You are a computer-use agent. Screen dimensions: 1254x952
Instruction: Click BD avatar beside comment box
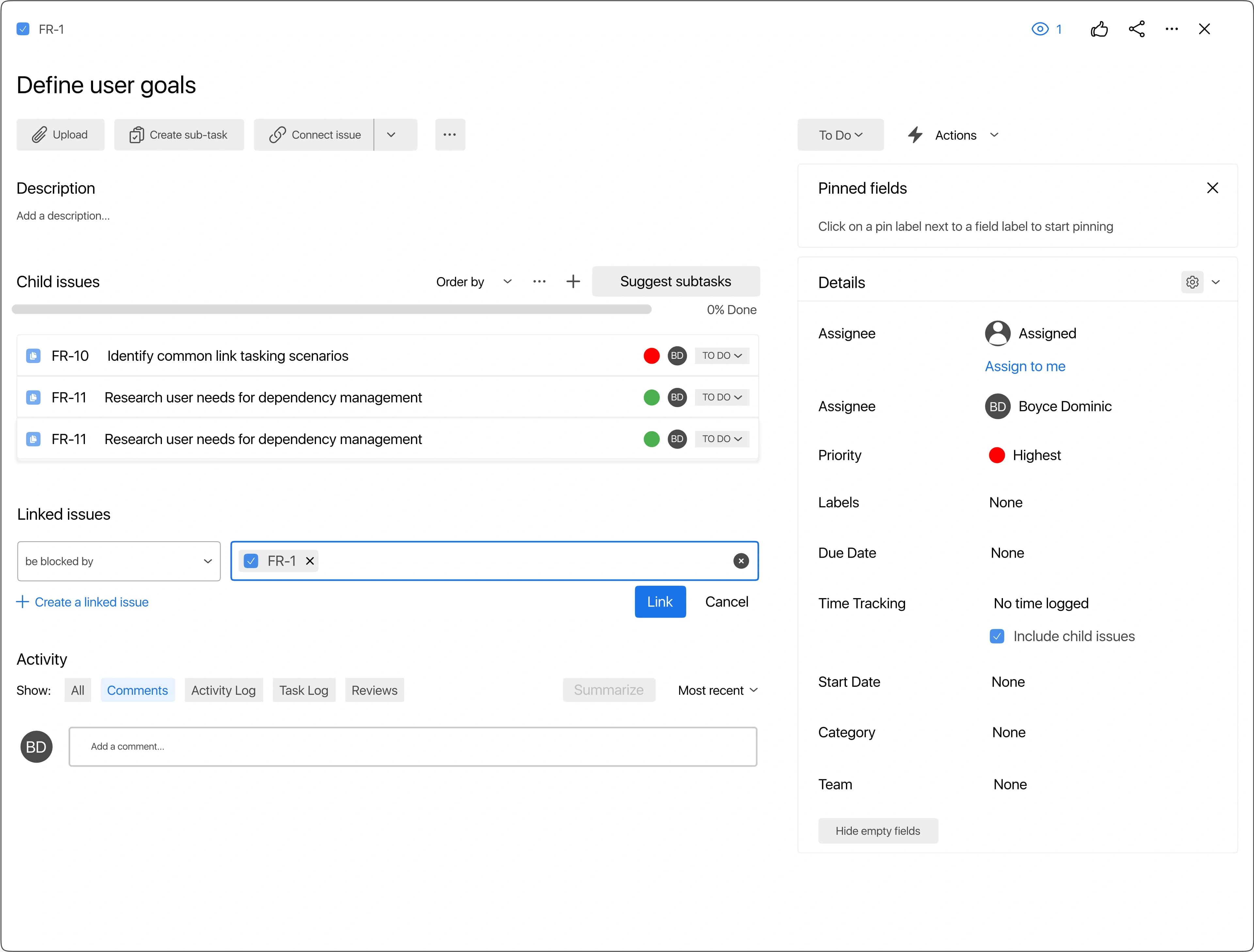pos(36,747)
